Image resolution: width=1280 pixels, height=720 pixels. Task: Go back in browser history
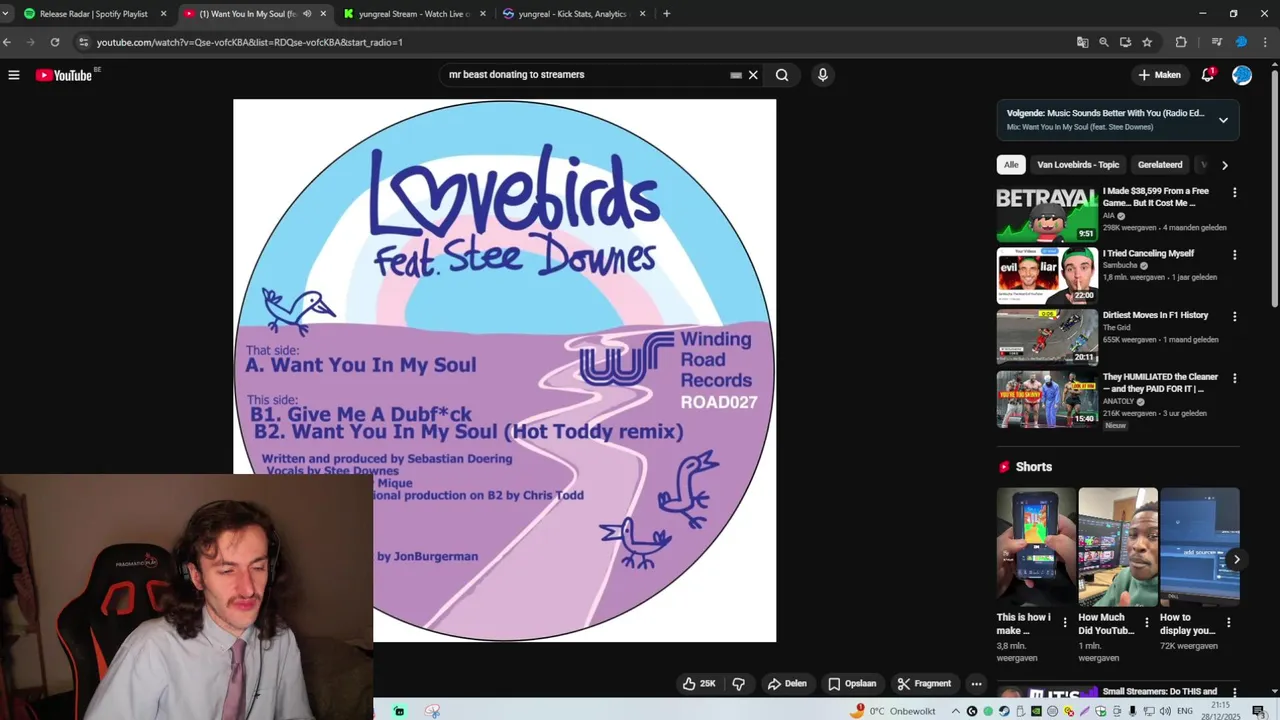click(x=7, y=42)
